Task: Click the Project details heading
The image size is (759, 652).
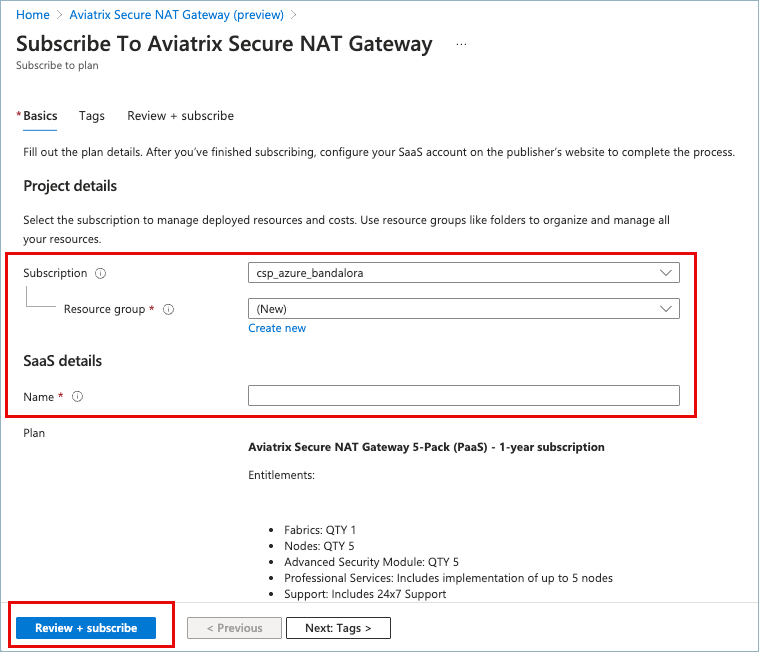Action: 70,186
